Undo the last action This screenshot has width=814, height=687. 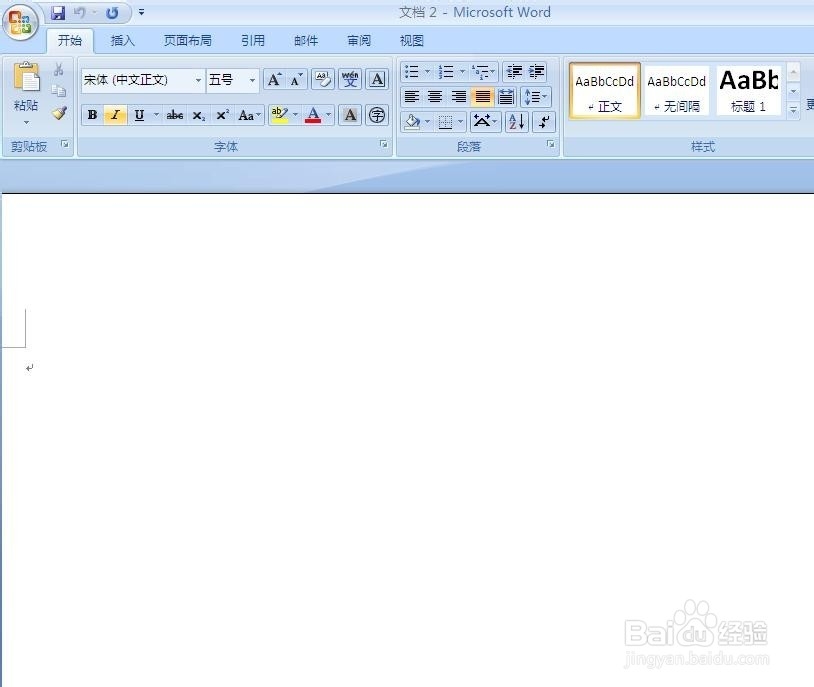click(x=80, y=12)
